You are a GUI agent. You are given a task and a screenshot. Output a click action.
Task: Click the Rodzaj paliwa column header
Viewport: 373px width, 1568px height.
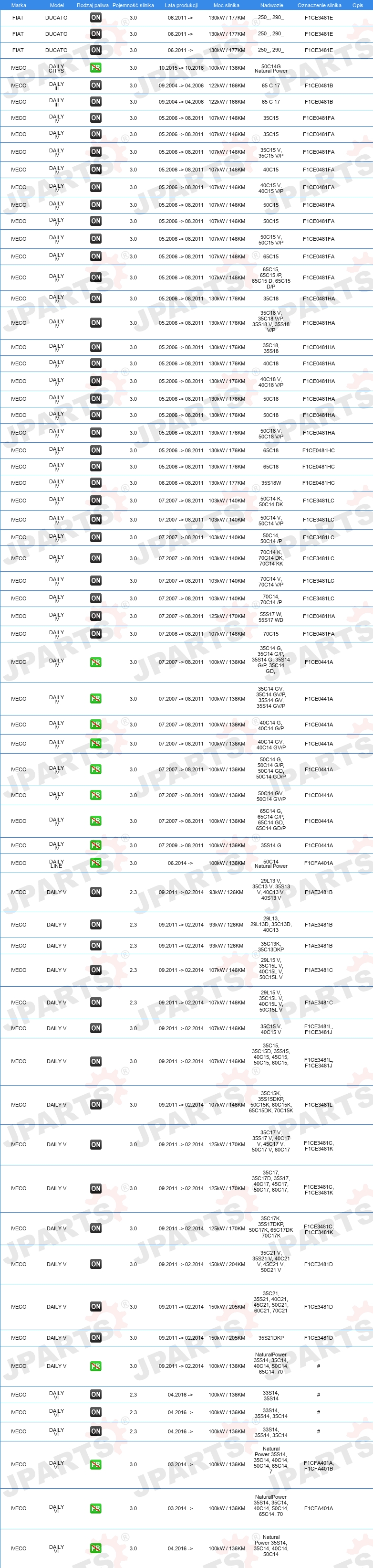click(x=93, y=5)
